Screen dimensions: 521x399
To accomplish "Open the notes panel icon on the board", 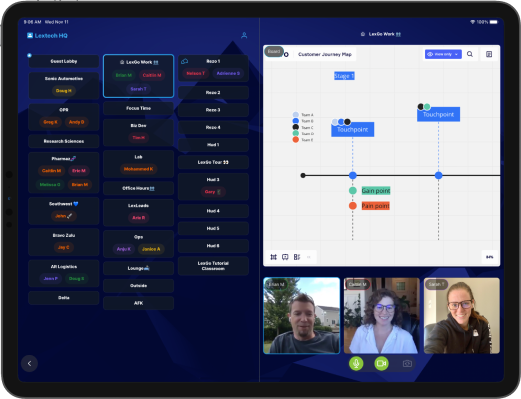I will point(489,54).
